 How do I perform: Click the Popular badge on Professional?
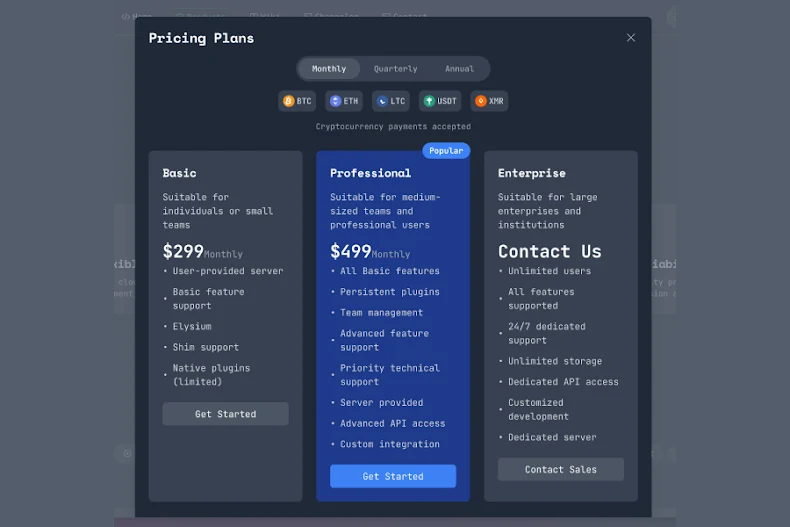pyautogui.click(x=446, y=151)
